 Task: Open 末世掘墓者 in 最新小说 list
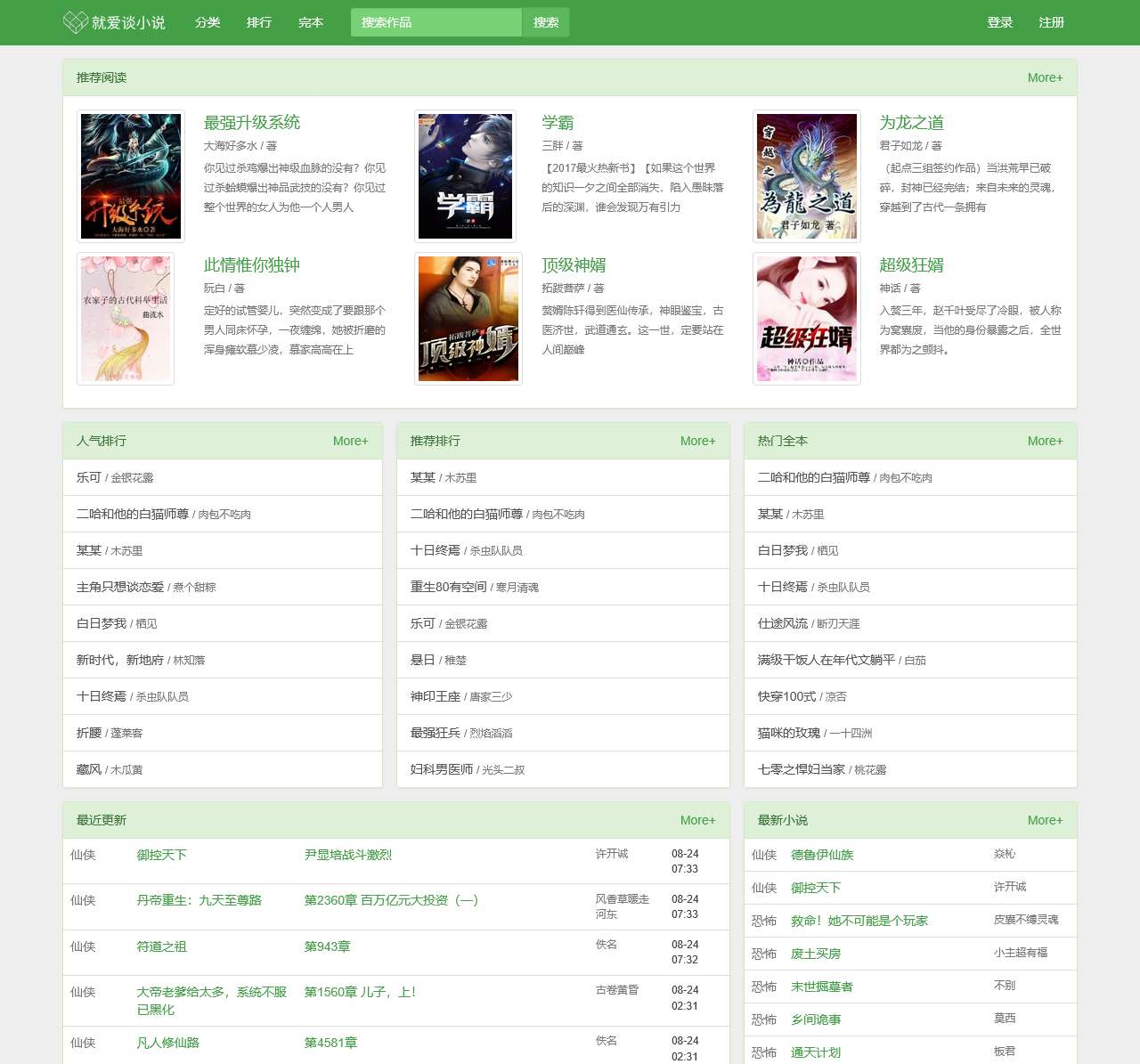coord(822,987)
